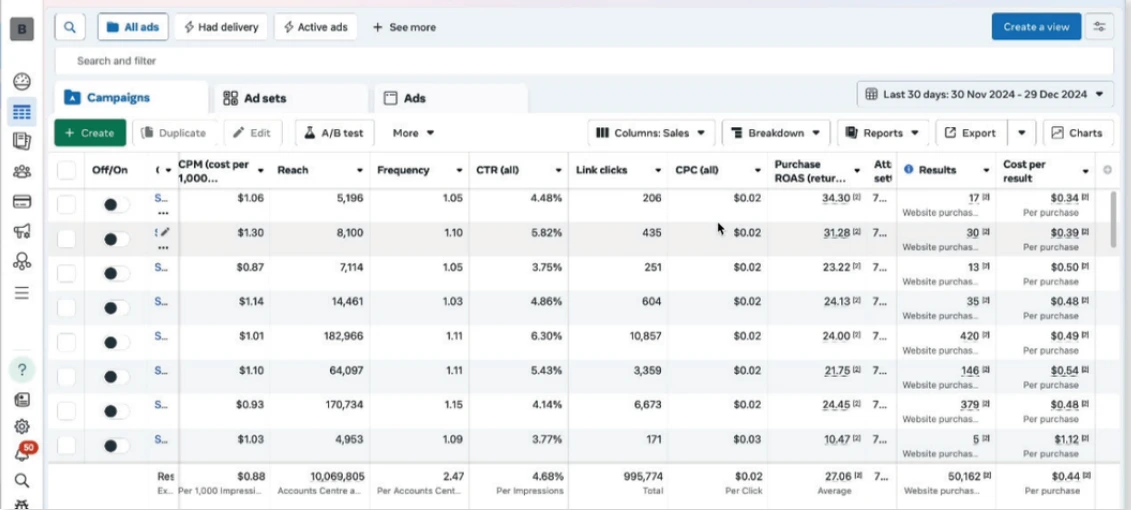Open the billing card sidebar icon

(x=22, y=201)
